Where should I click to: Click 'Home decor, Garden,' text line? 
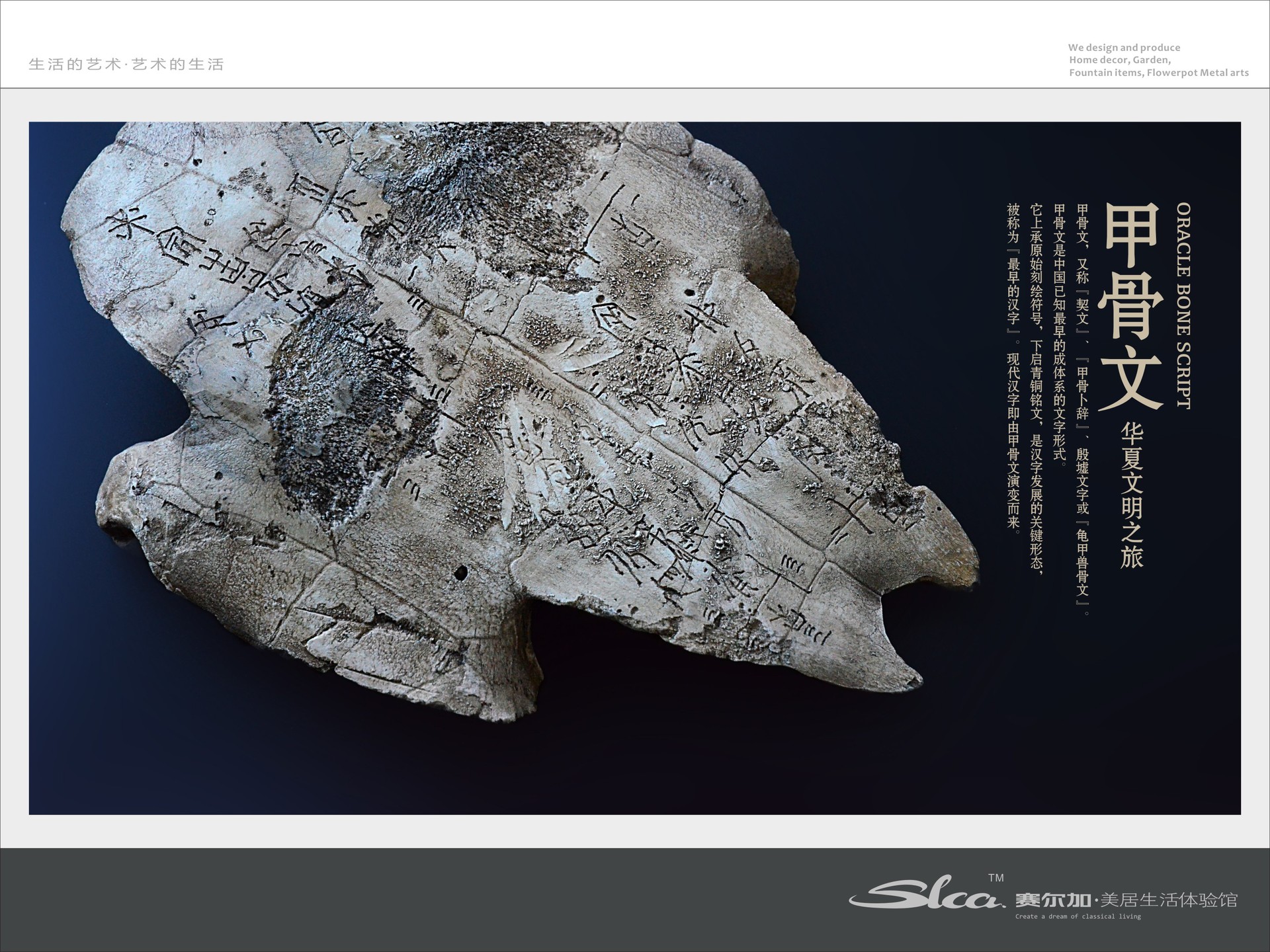(1120, 60)
